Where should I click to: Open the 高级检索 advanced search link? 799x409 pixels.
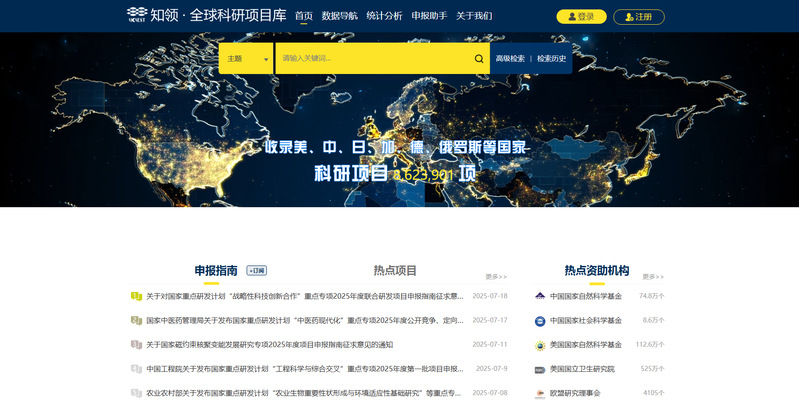coord(510,58)
